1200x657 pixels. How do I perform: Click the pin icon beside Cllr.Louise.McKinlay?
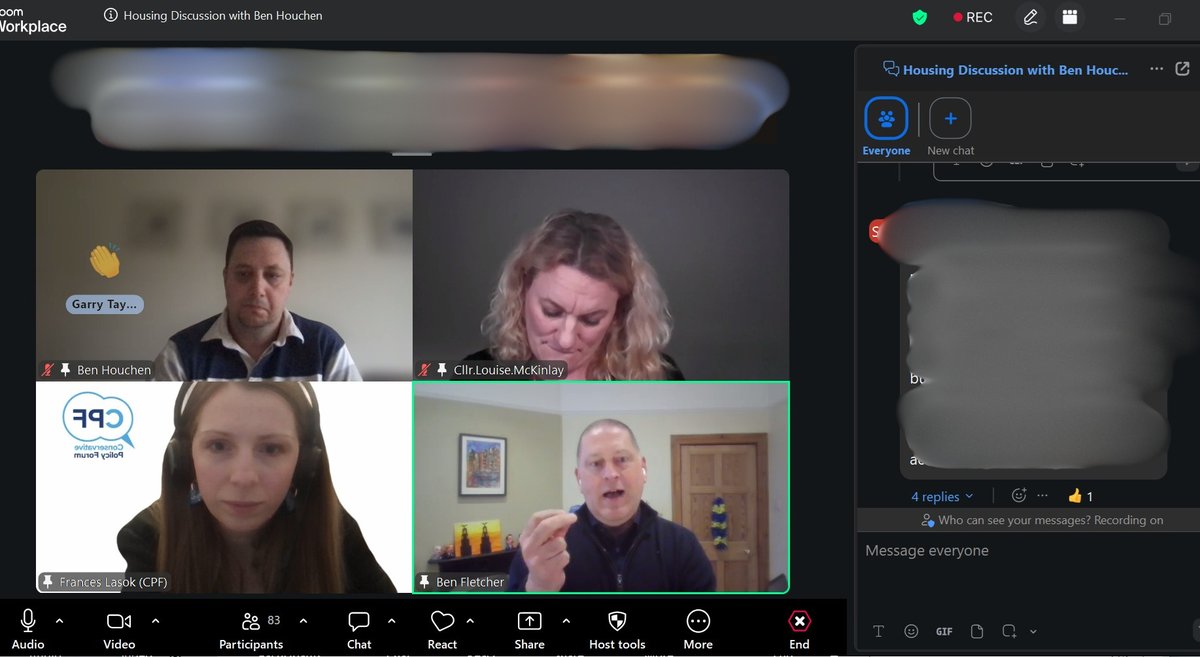[x=442, y=370]
